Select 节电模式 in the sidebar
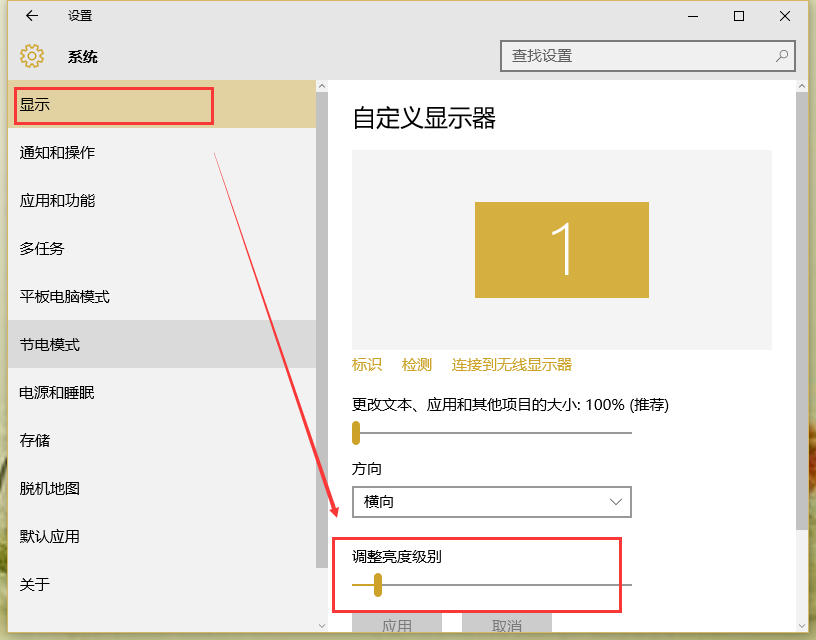The image size is (816, 640). pyautogui.click(x=162, y=344)
